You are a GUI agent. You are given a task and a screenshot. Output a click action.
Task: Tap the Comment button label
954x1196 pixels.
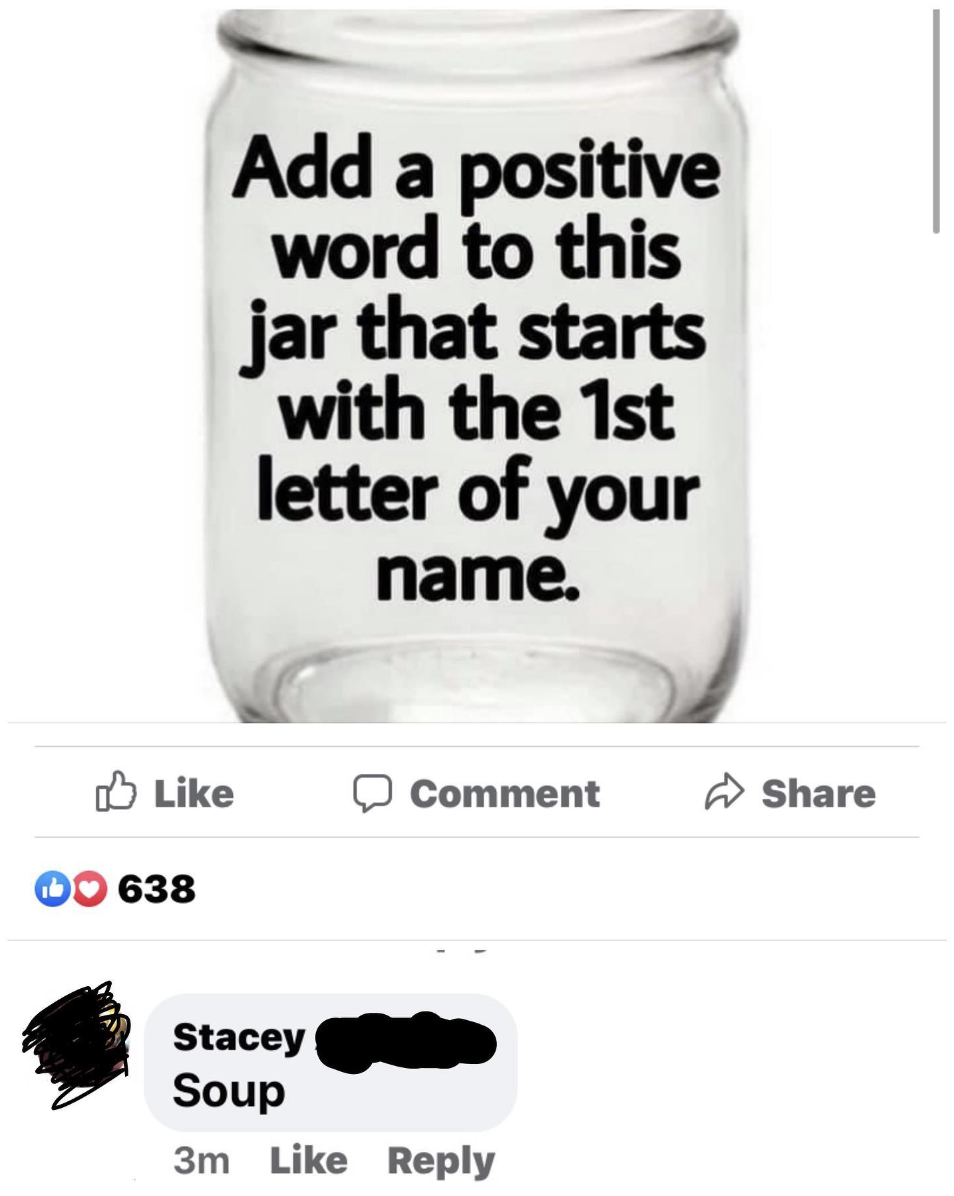[x=505, y=793]
